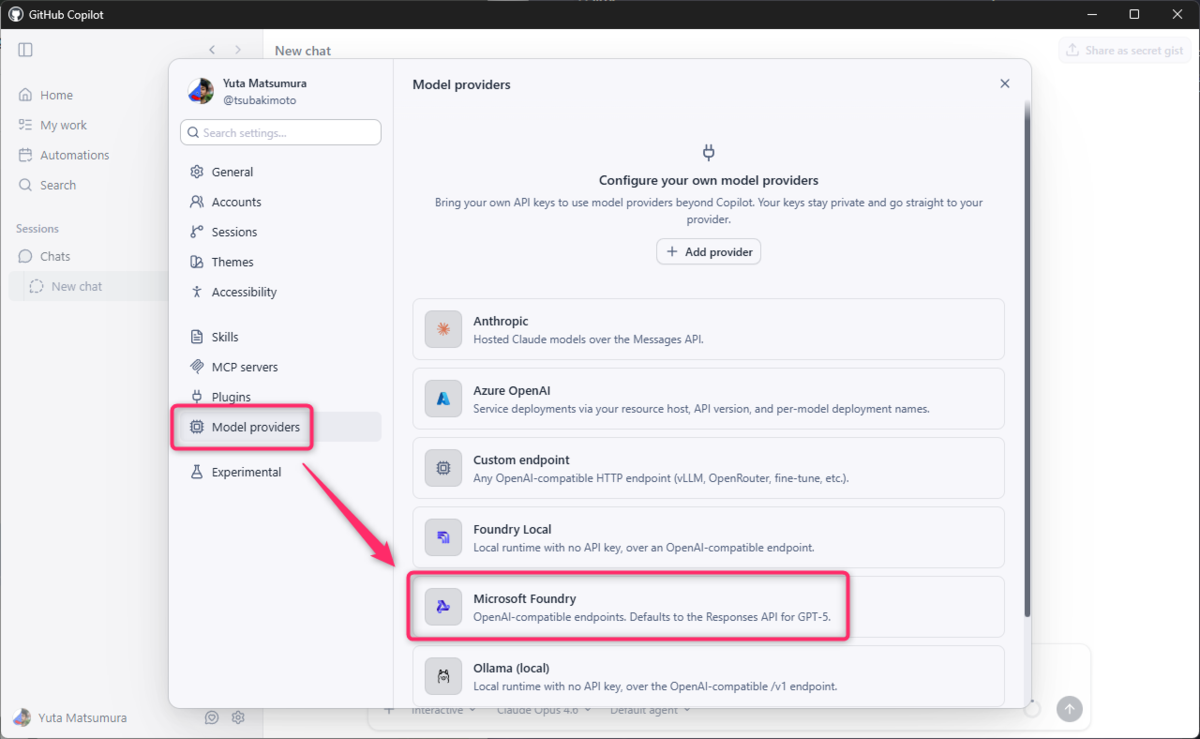Open Themes settings

coord(281,262)
